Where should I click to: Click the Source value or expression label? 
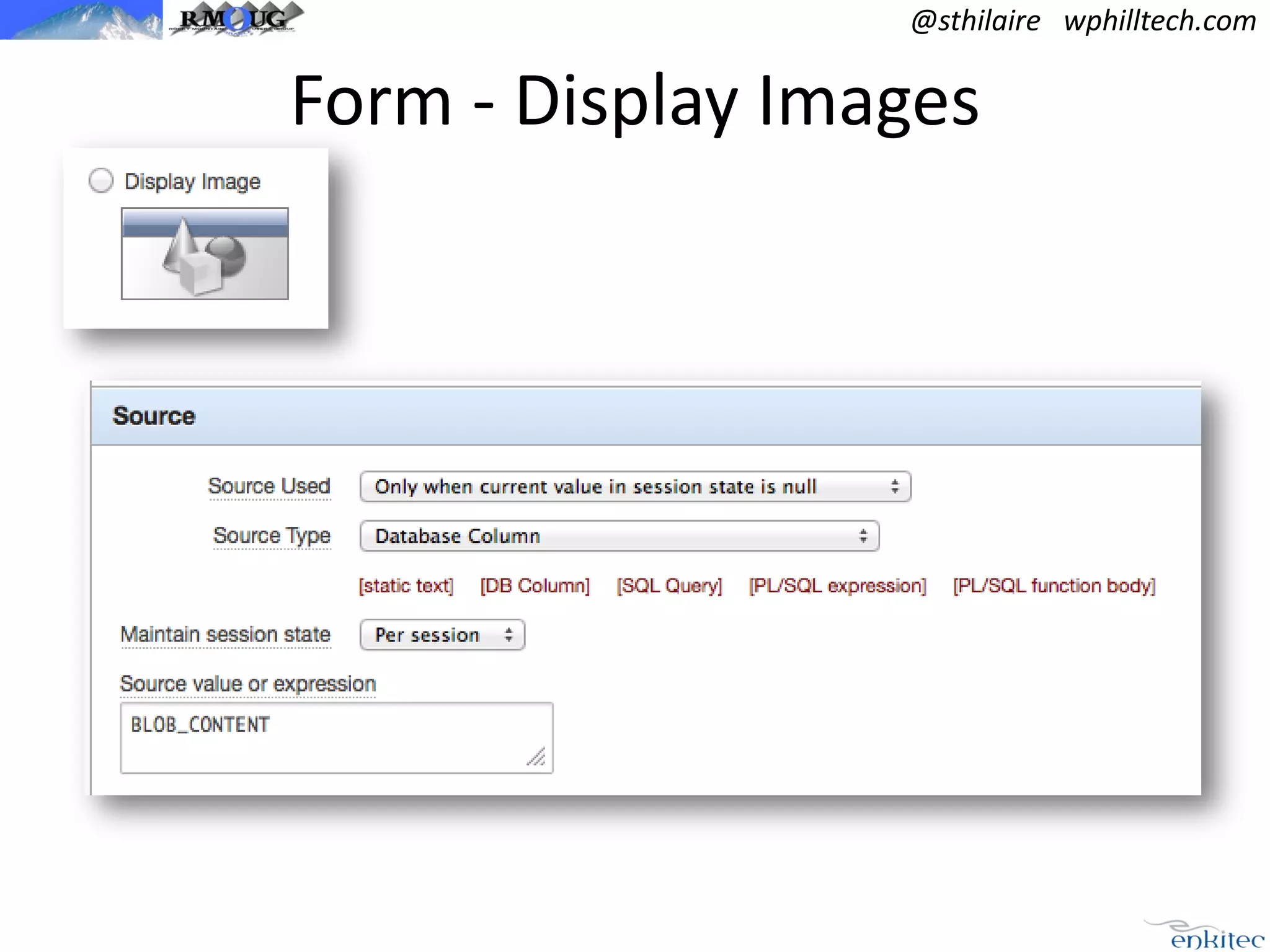[x=248, y=684]
